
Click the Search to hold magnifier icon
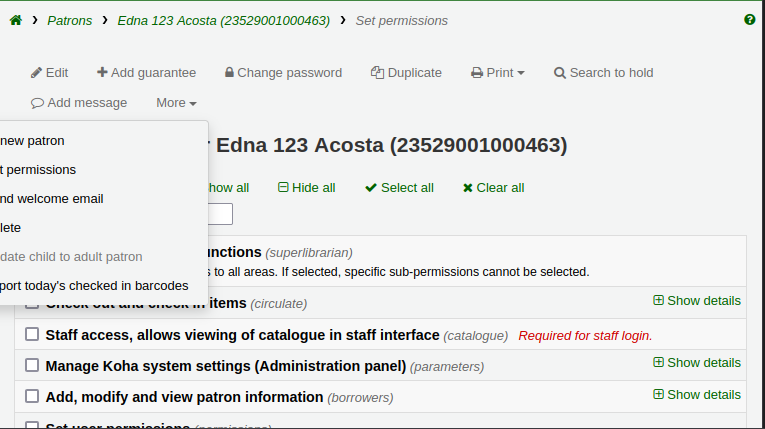(x=560, y=73)
